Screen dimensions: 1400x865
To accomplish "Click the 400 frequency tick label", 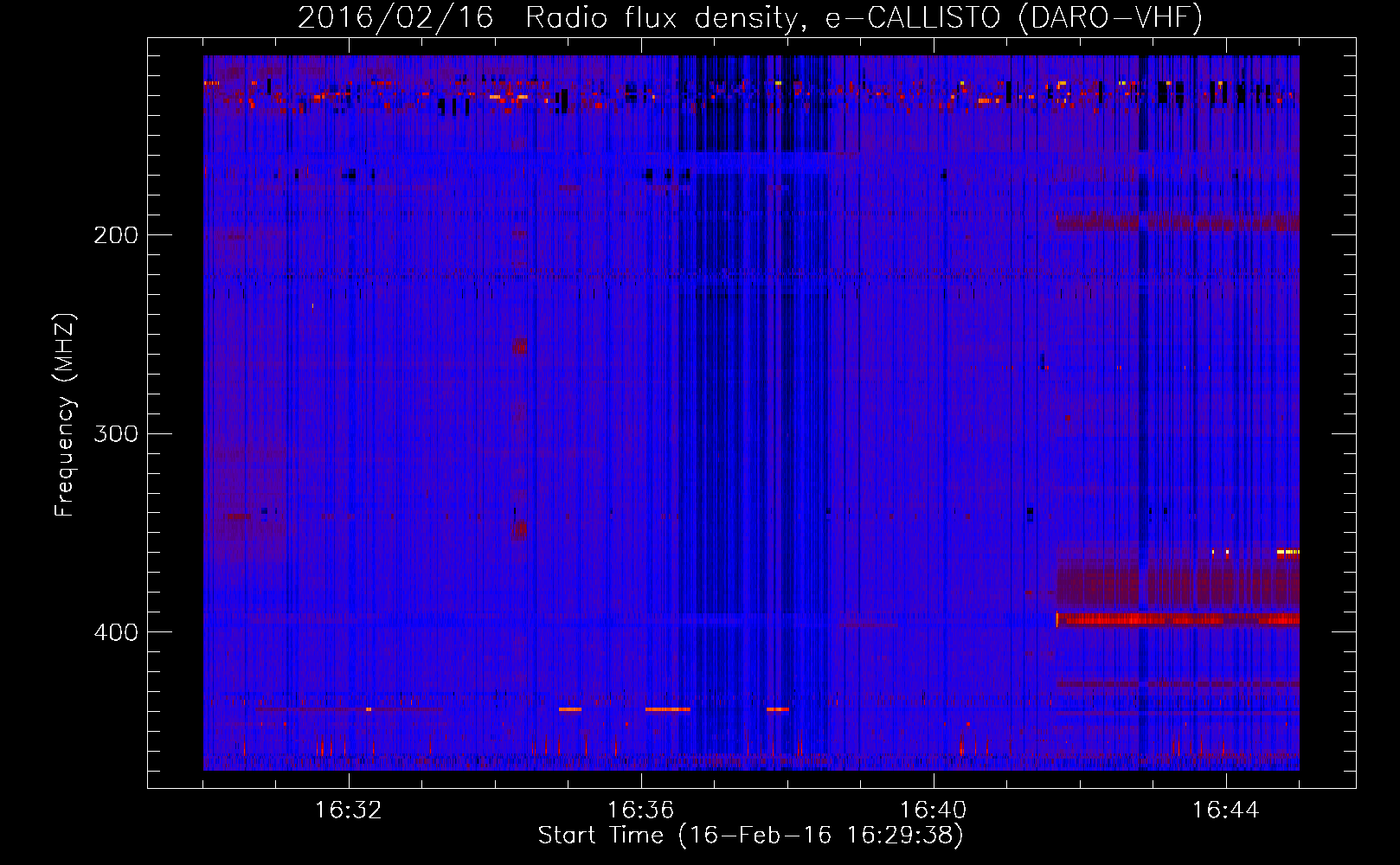I will pyautogui.click(x=115, y=632).
